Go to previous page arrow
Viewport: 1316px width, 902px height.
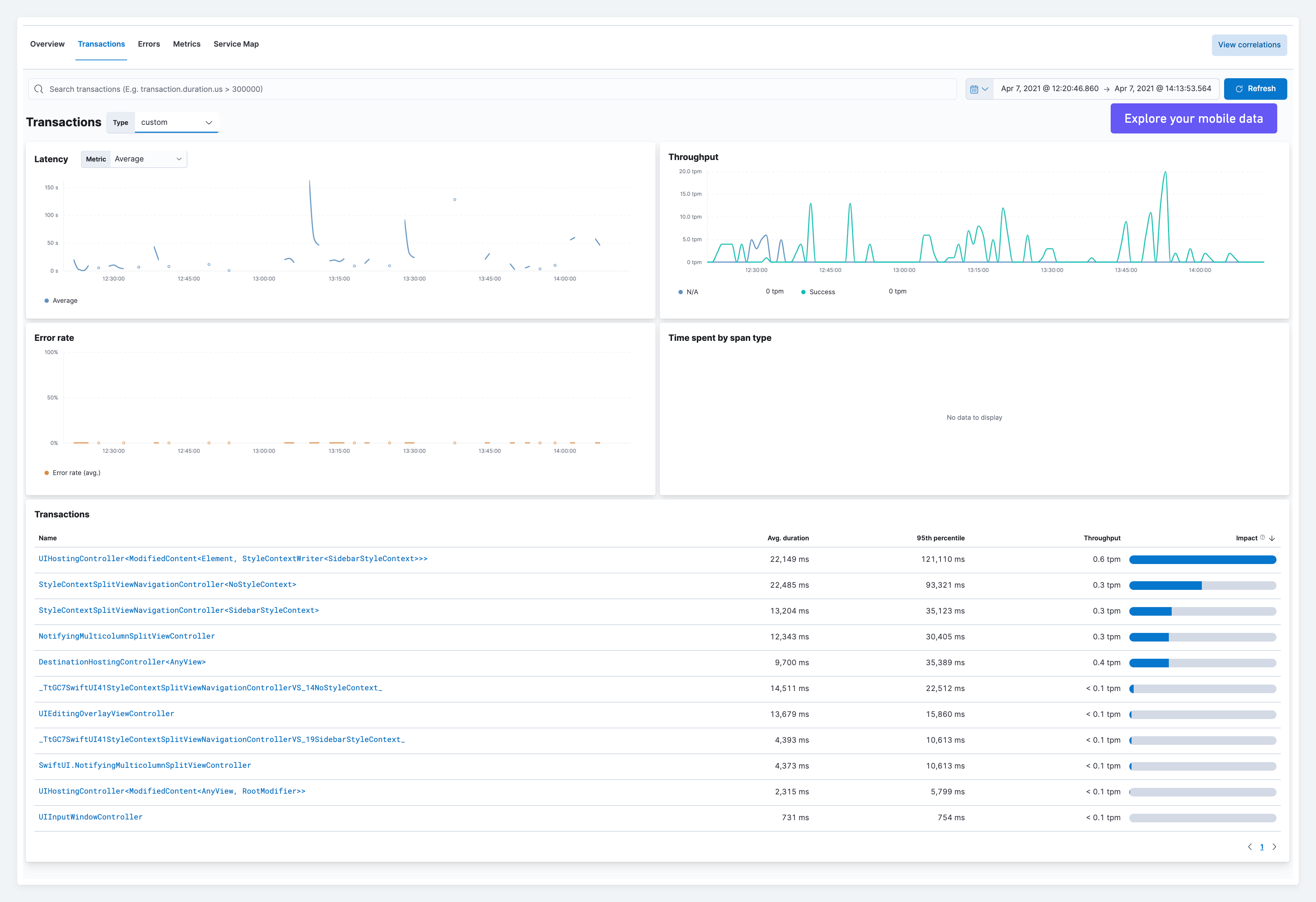pyautogui.click(x=1250, y=846)
